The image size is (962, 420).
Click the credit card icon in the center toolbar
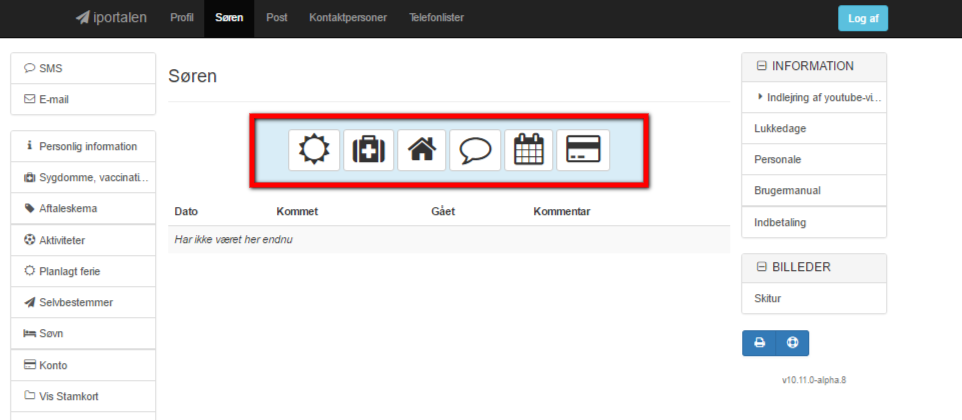(583, 150)
